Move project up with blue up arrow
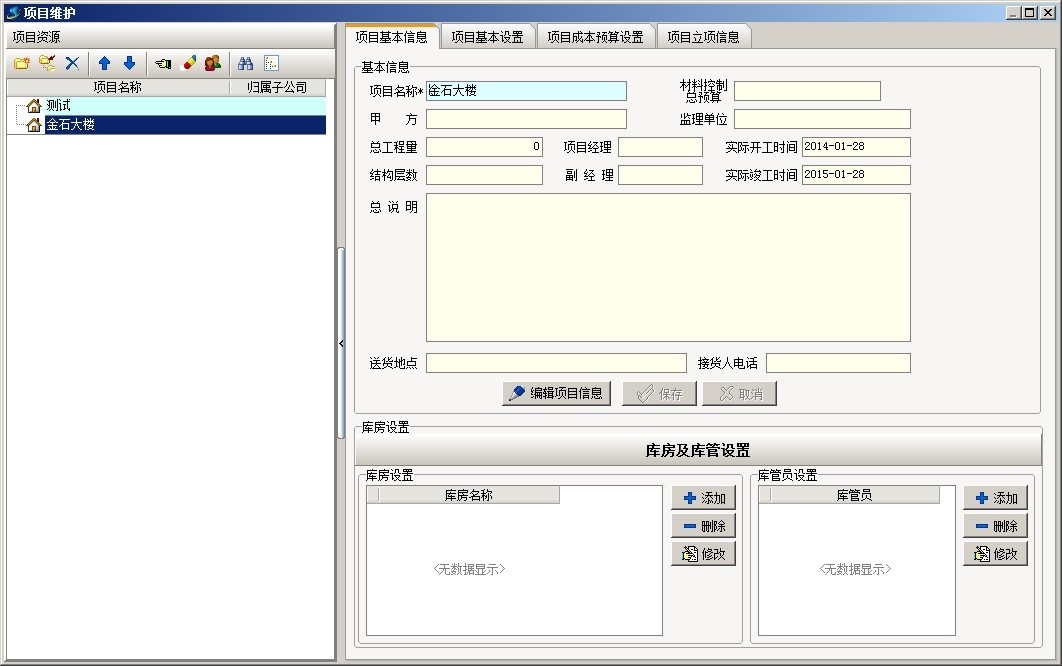Image resolution: width=1062 pixels, height=666 pixels. (x=104, y=63)
